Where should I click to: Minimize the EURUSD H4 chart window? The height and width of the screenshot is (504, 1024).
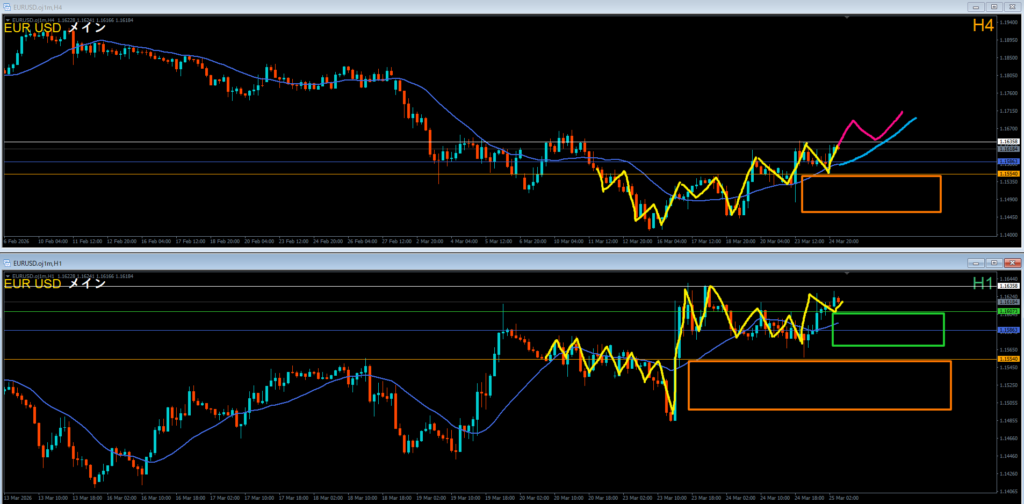pos(978,7)
